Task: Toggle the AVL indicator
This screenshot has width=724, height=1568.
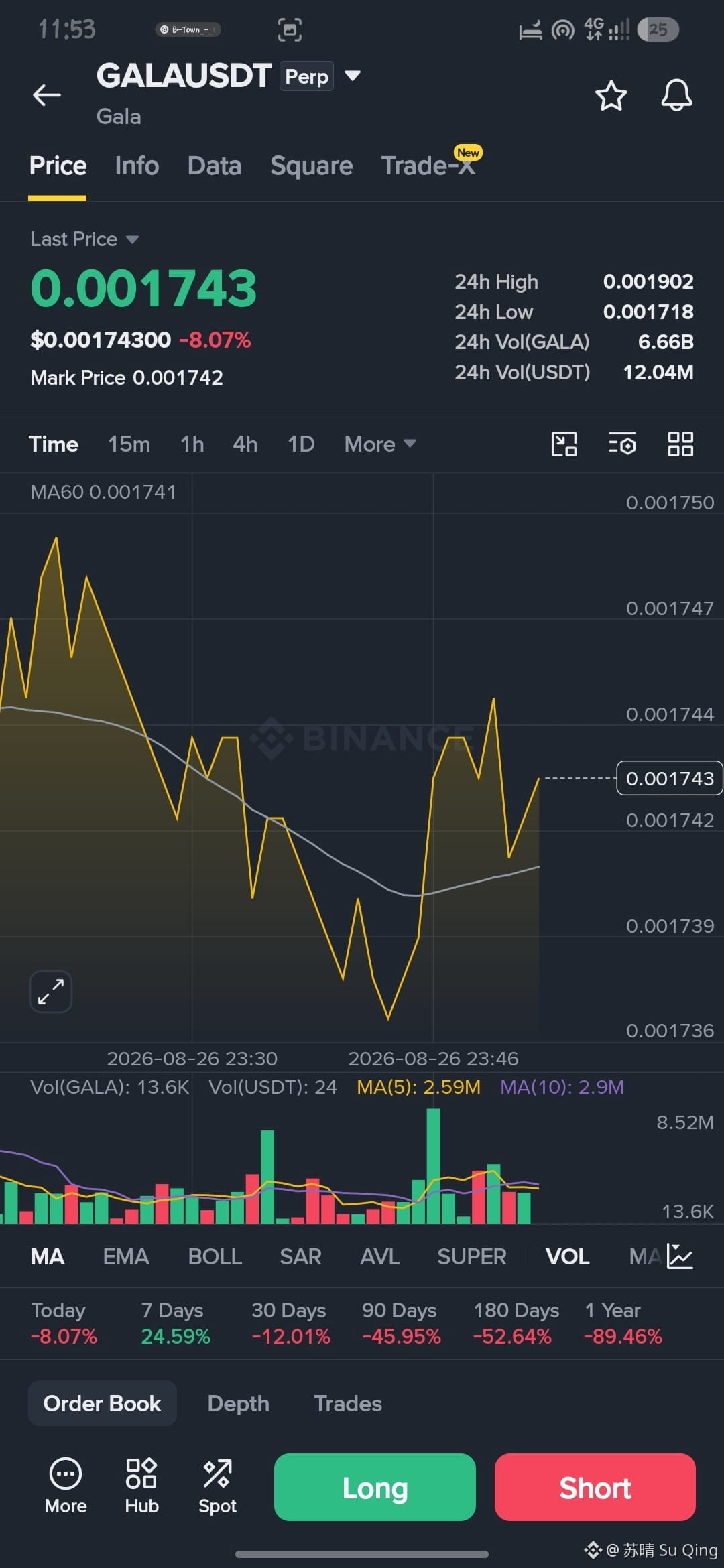Action: click(380, 1256)
